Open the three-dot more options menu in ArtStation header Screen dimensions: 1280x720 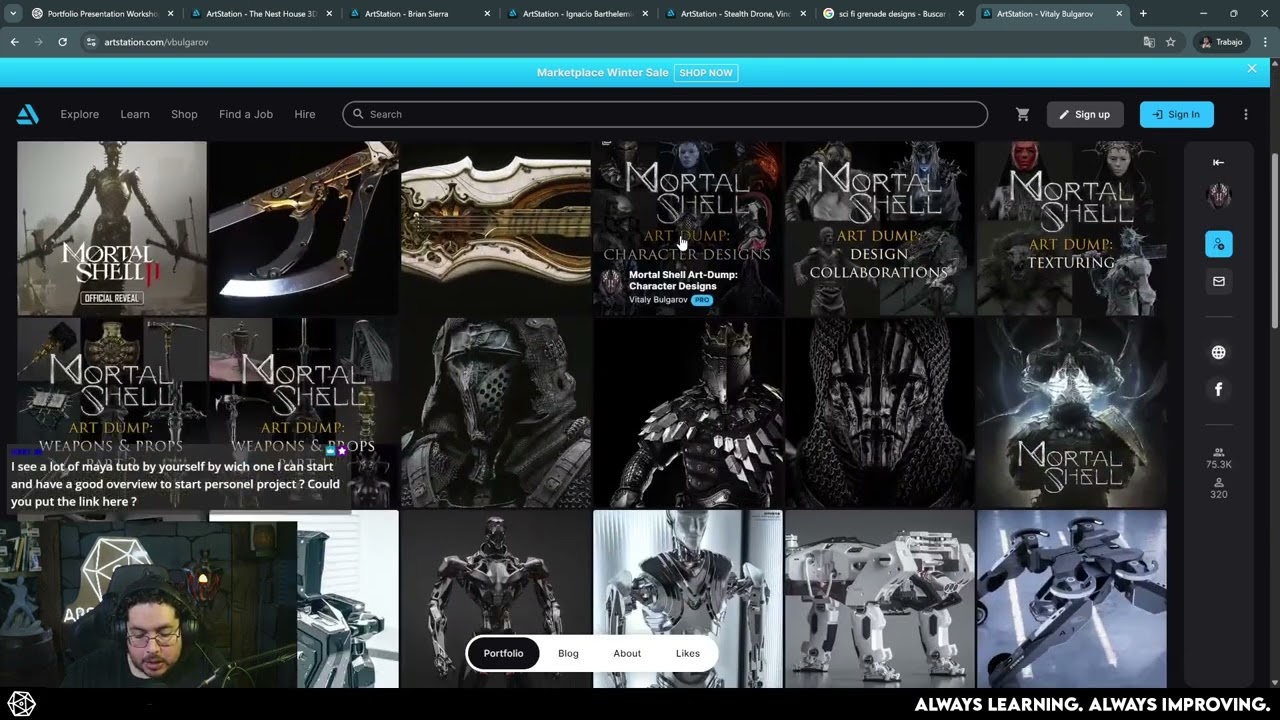1245,114
